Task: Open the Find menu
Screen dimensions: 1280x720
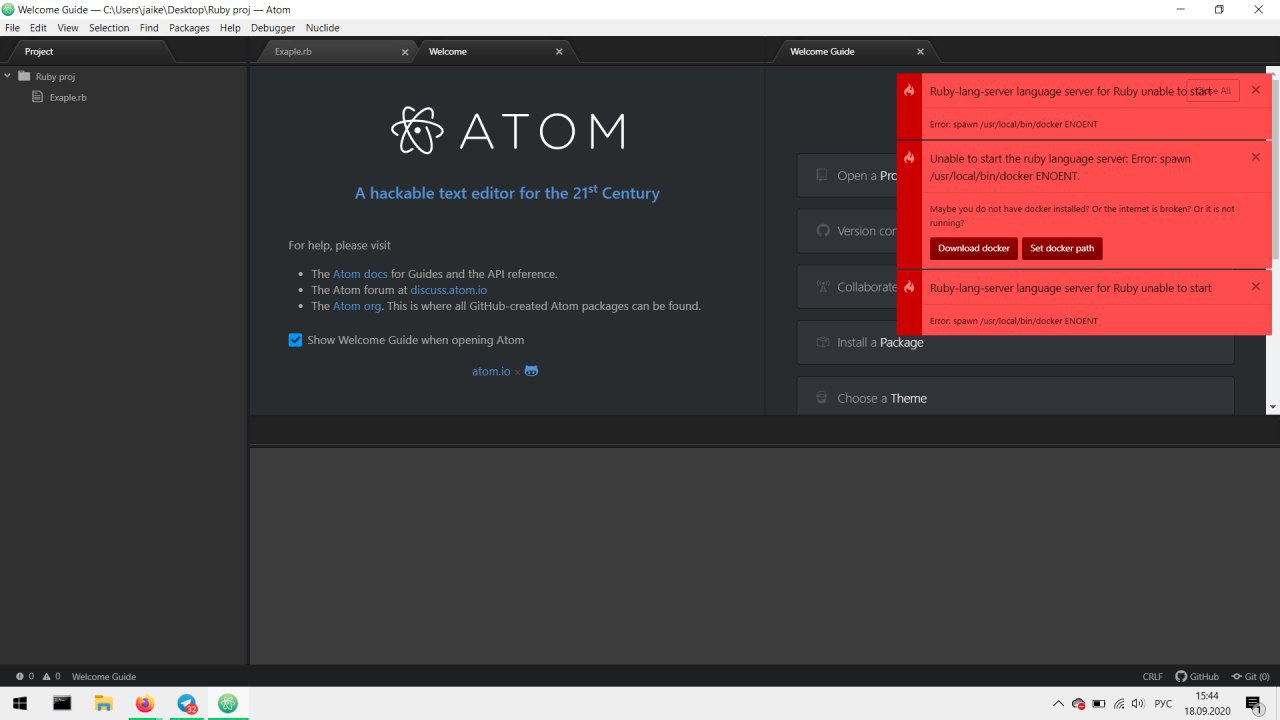Action: pos(149,28)
